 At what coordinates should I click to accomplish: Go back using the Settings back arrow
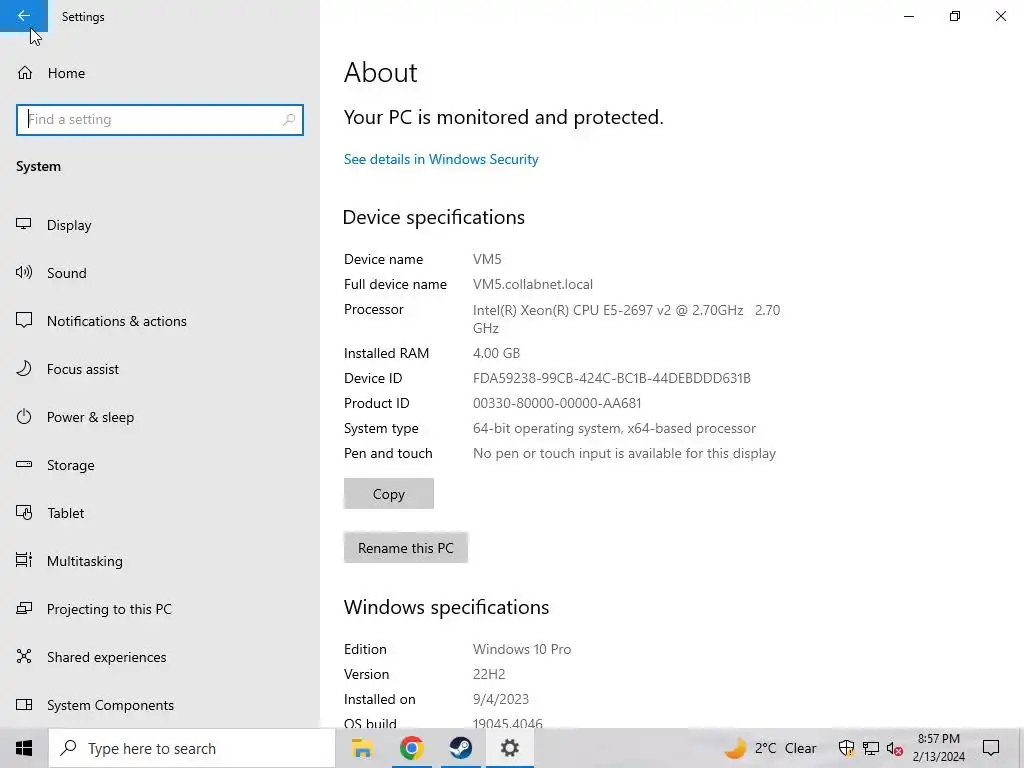tap(24, 16)
